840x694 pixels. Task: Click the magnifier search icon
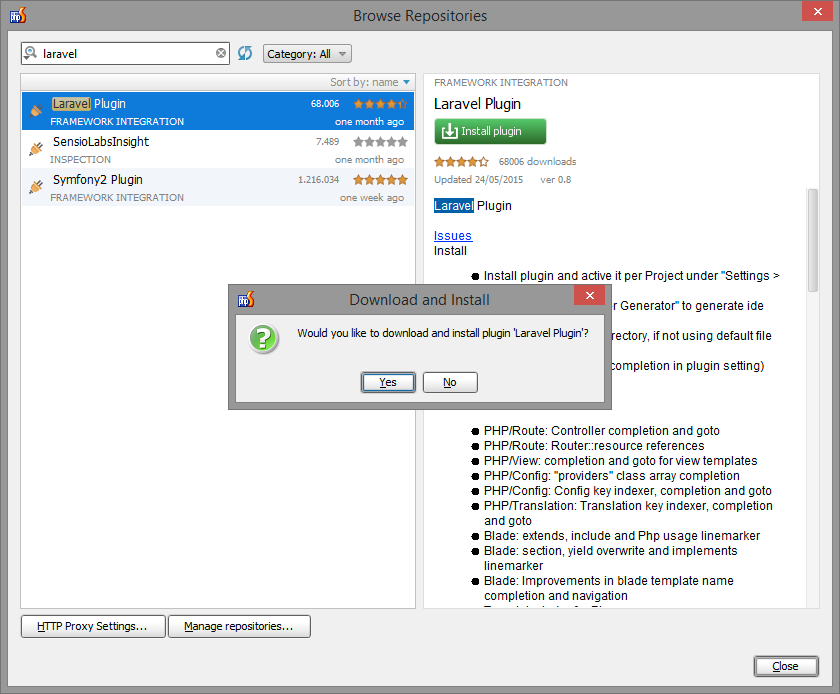(x=31, y=53)
